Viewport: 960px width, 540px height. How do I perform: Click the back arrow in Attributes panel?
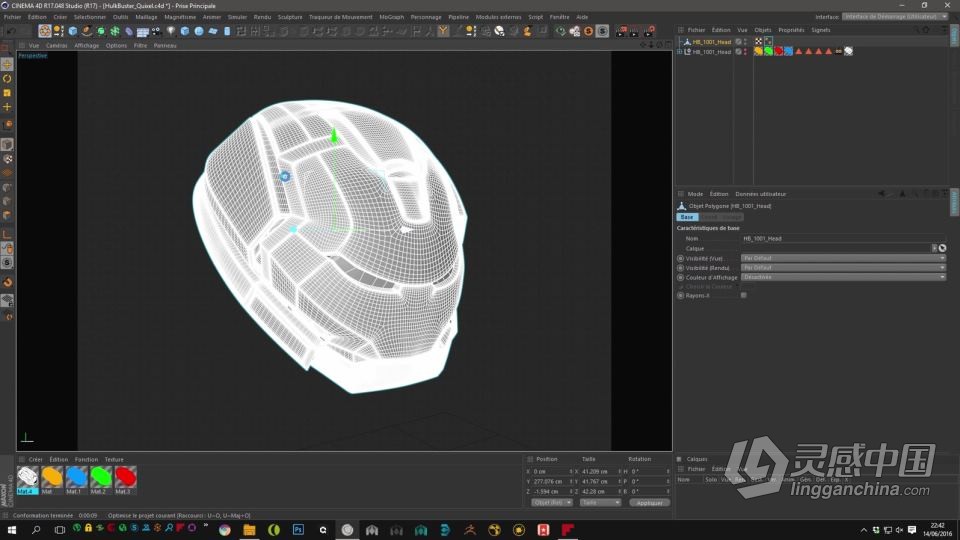pyautogui.click(x=882, y=193)
